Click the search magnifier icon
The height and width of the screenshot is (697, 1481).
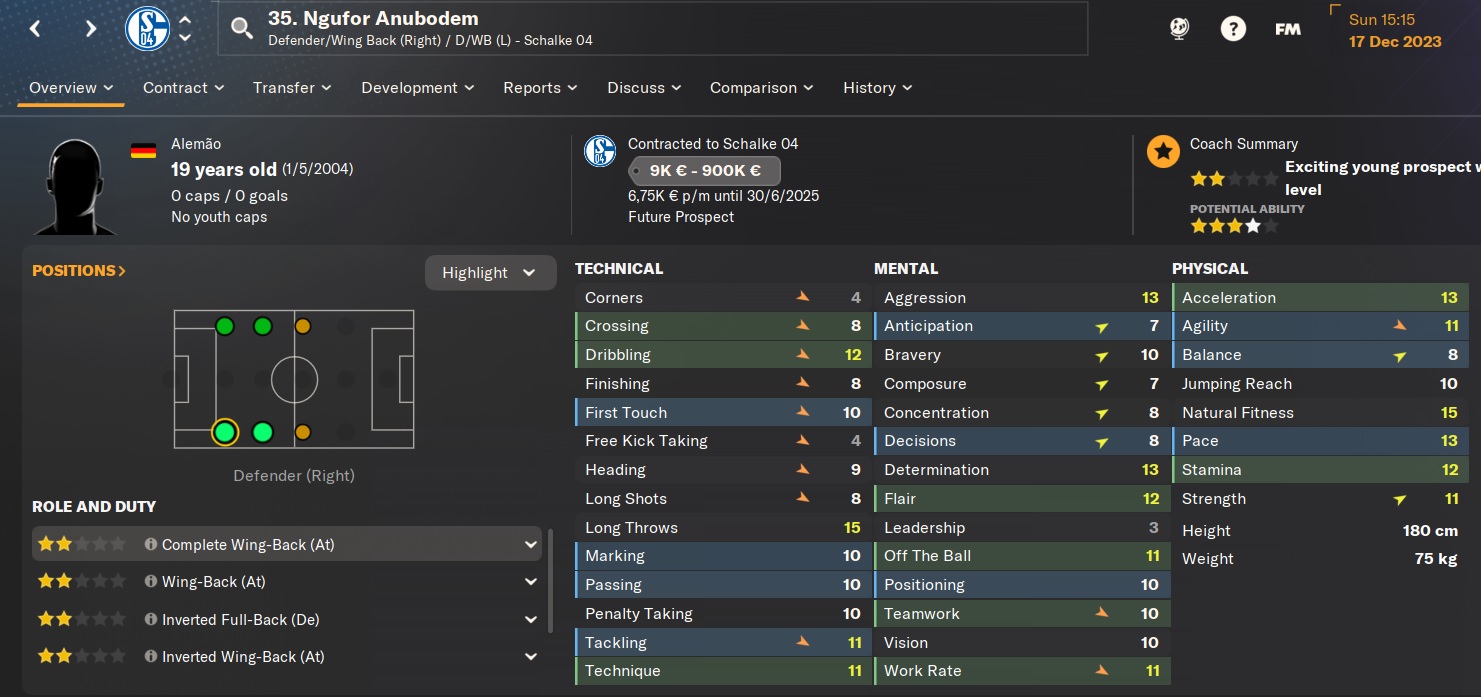pos(242,28)
